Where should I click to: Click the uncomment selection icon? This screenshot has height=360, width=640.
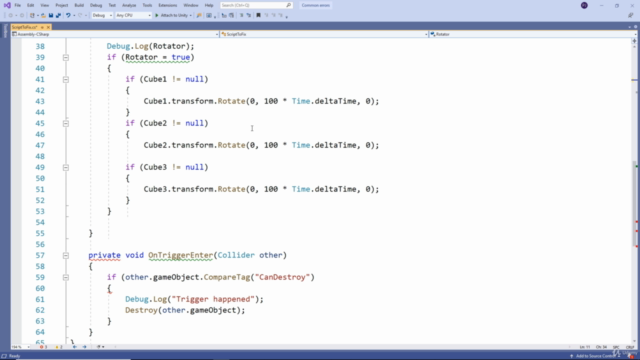tap(249, 16)
